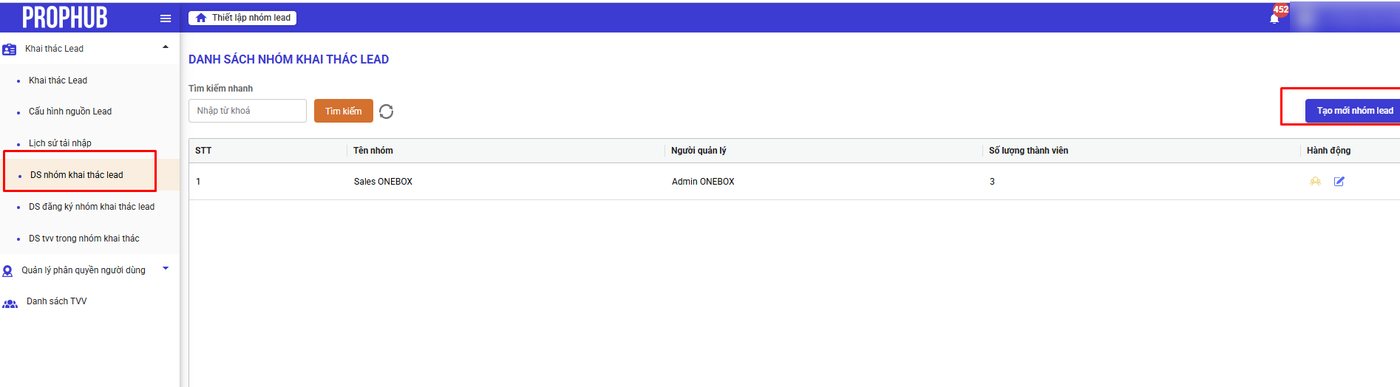
Task: Expand Quản lý phân quyền người dùng arrow
Action: pyautogui.click(x=165, y=268)
